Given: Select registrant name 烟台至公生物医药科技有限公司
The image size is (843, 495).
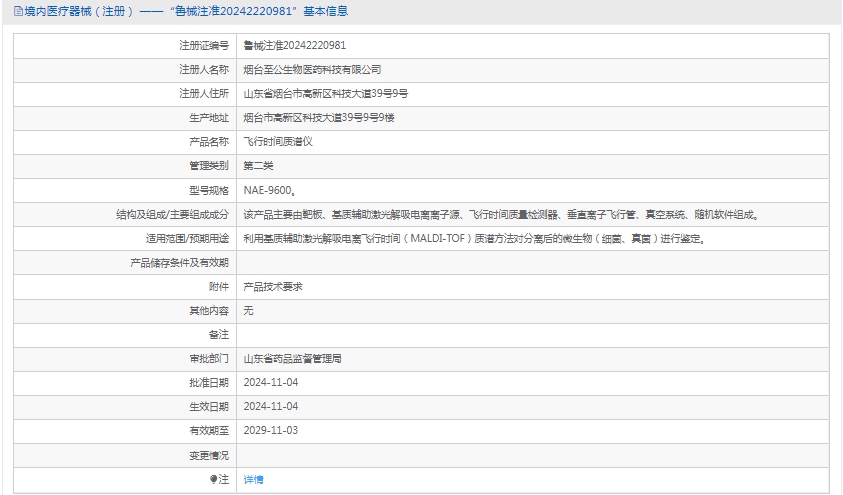Looking at the screenshot, I should point(312,69).
